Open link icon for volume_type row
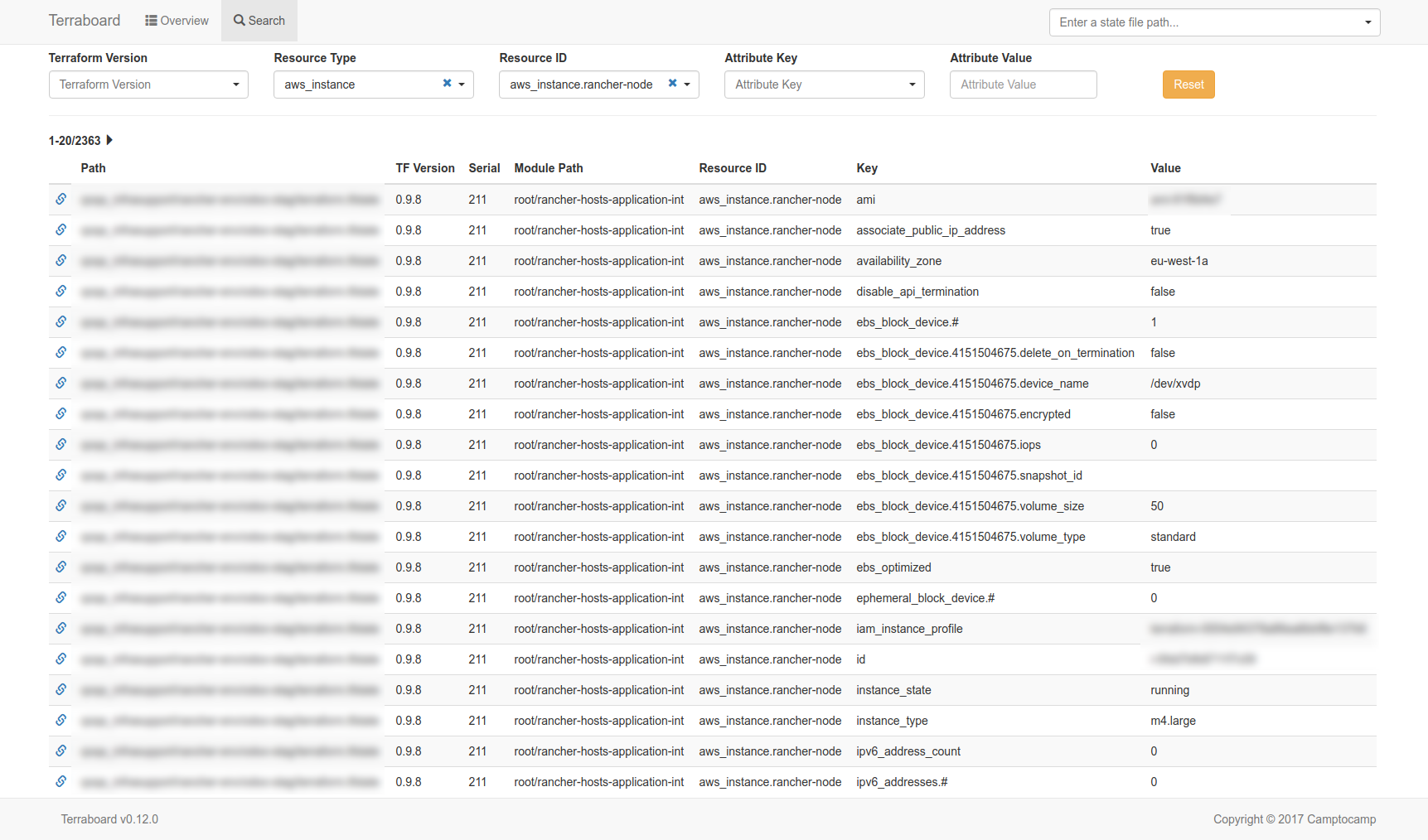The image size is (1428, 840). [x=61, y=536]
